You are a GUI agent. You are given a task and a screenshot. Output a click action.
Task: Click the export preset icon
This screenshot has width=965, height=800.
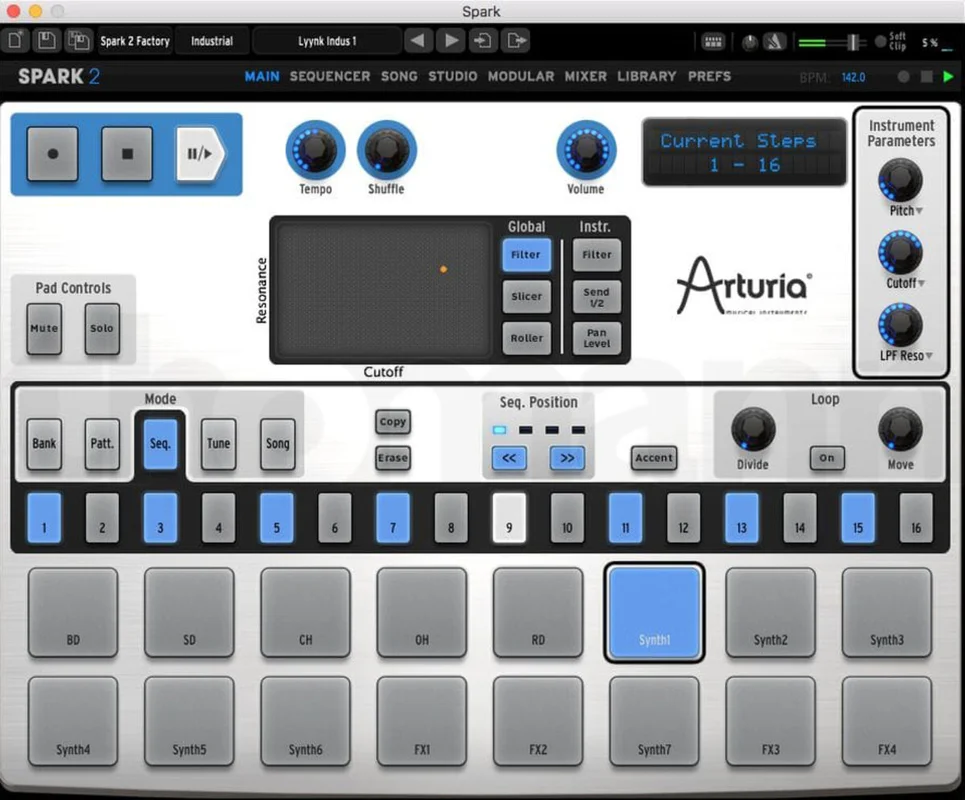pyautogui.click(x=516, y=41)
